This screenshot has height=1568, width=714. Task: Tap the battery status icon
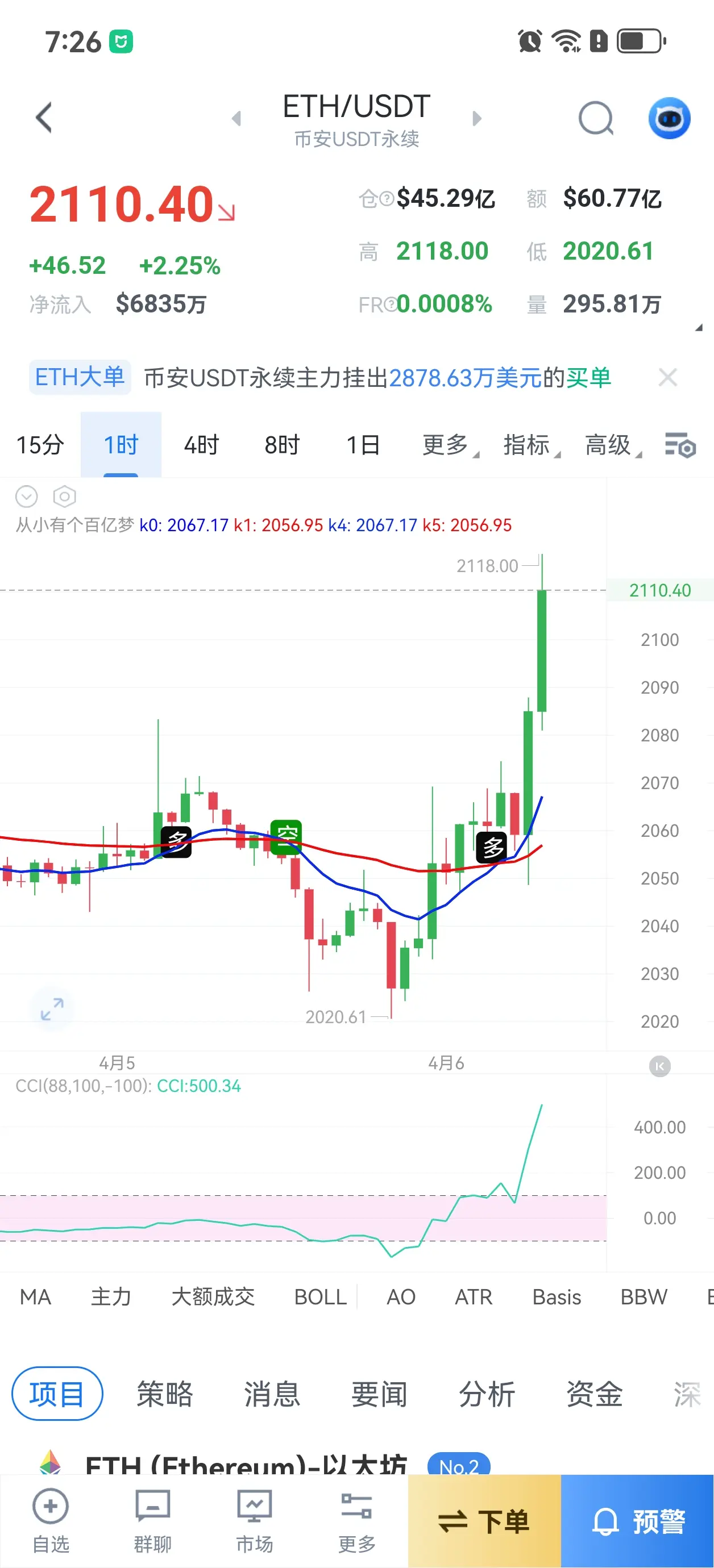coord(641,41)
